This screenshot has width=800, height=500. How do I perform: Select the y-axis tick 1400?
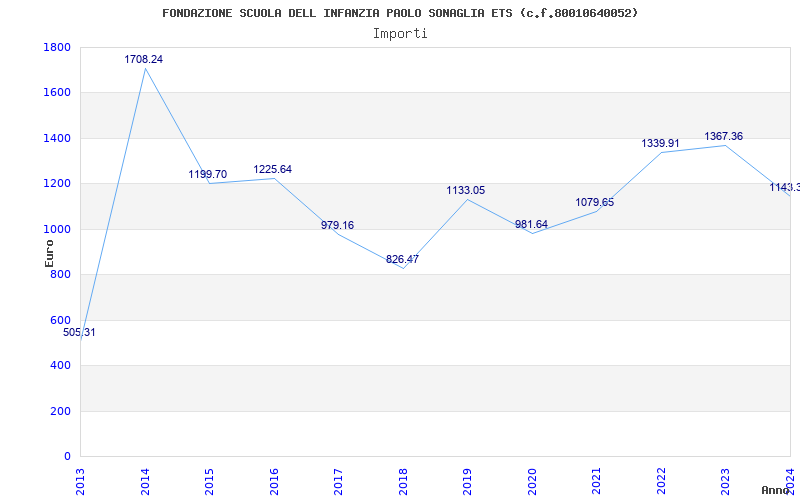[x=57, y=139]
